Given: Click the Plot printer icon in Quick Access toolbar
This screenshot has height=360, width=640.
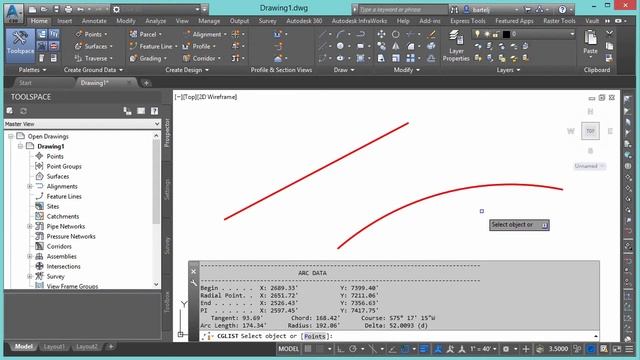Looking at the screenshot, I should pyautogui.click(x=68, y=9).
